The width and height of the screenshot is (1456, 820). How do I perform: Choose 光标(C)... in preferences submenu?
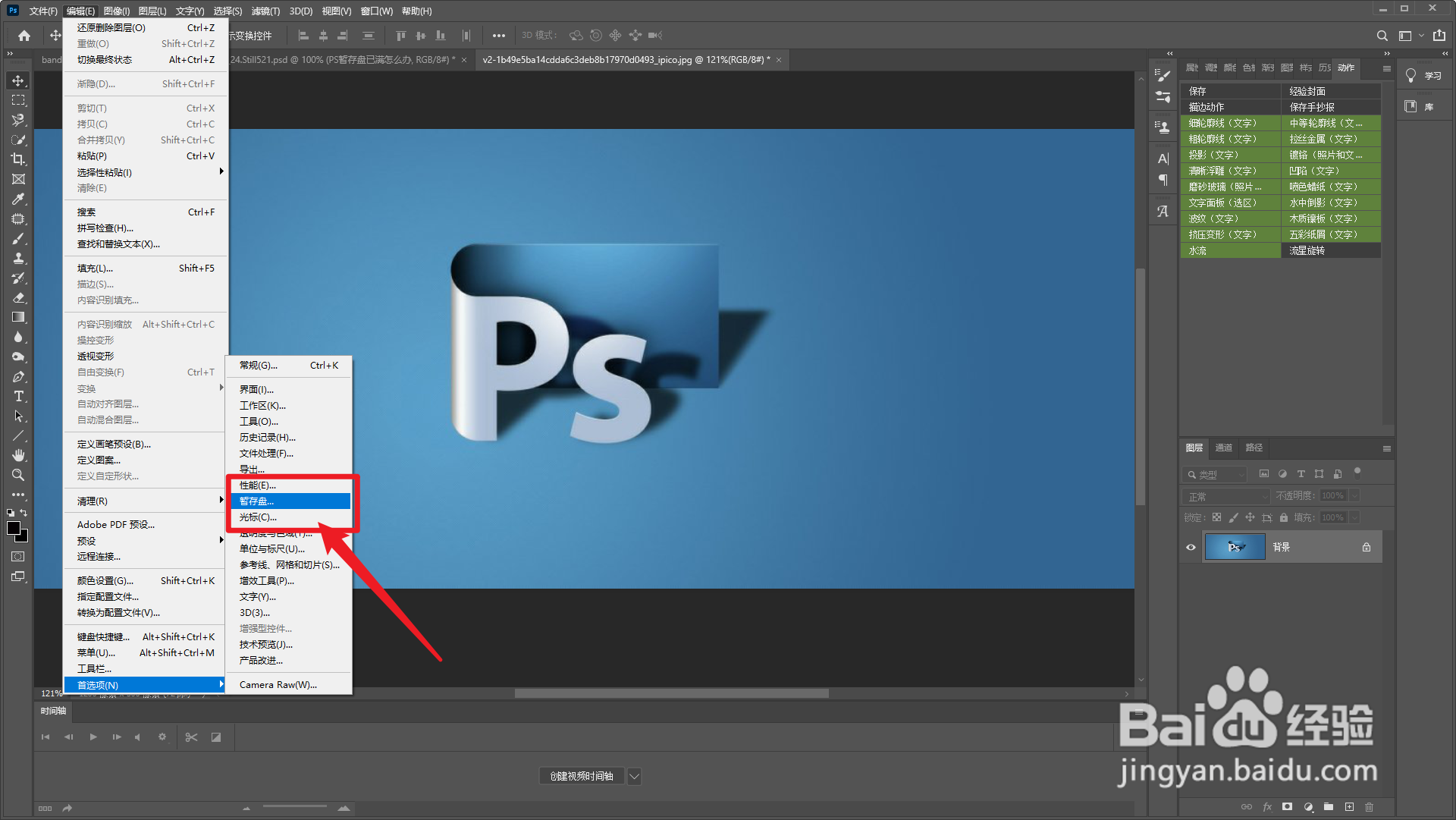click(290, 517)
